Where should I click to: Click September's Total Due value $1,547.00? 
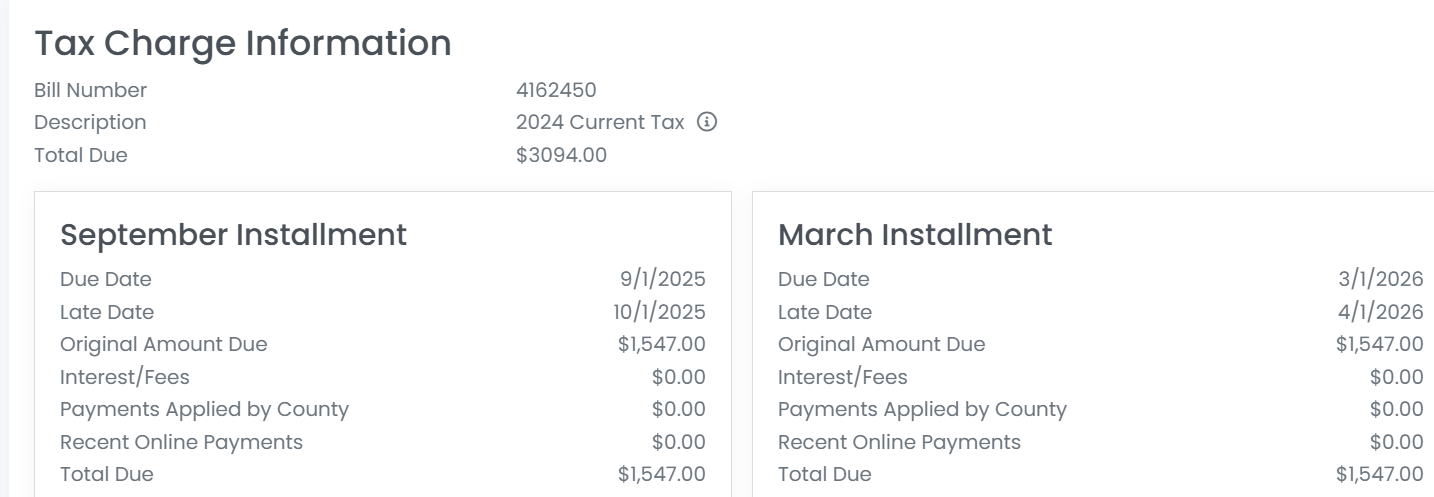(x=661, y=474)
